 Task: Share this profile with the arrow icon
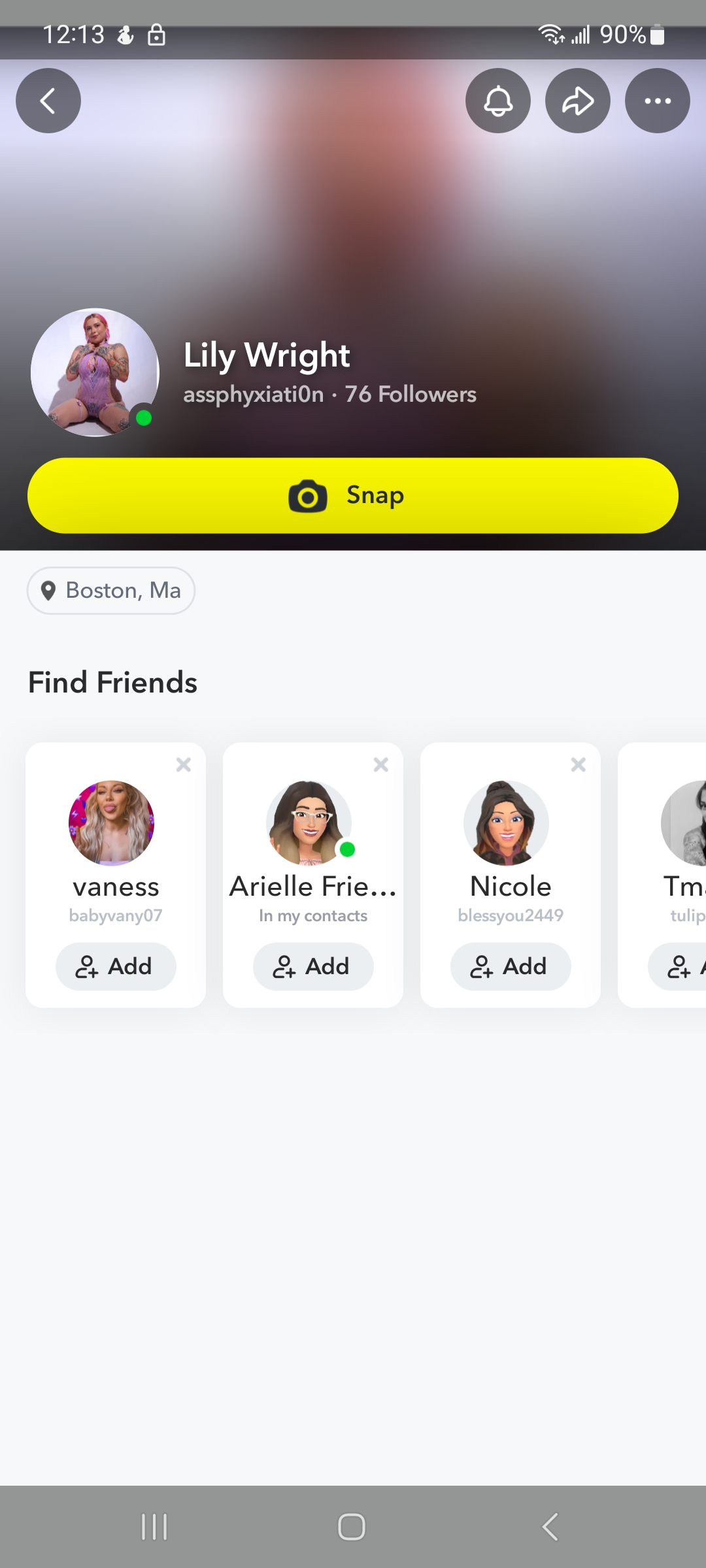click(x=578, y=101)
